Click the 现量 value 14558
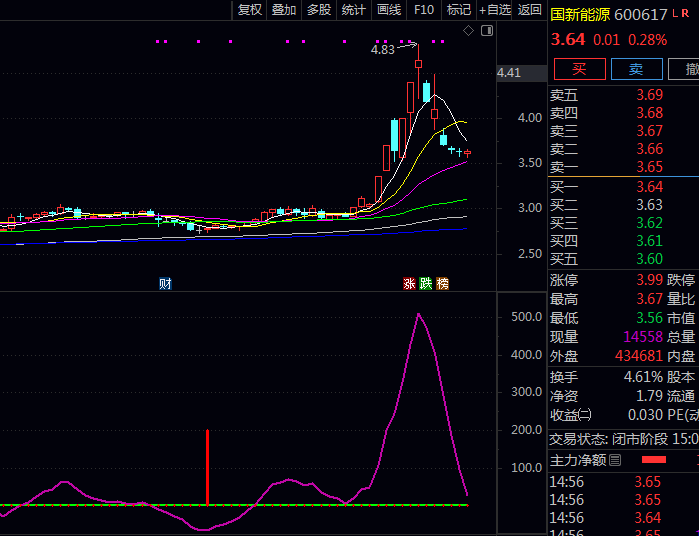Viewport: 699px width, 536px height. (643, 337)
